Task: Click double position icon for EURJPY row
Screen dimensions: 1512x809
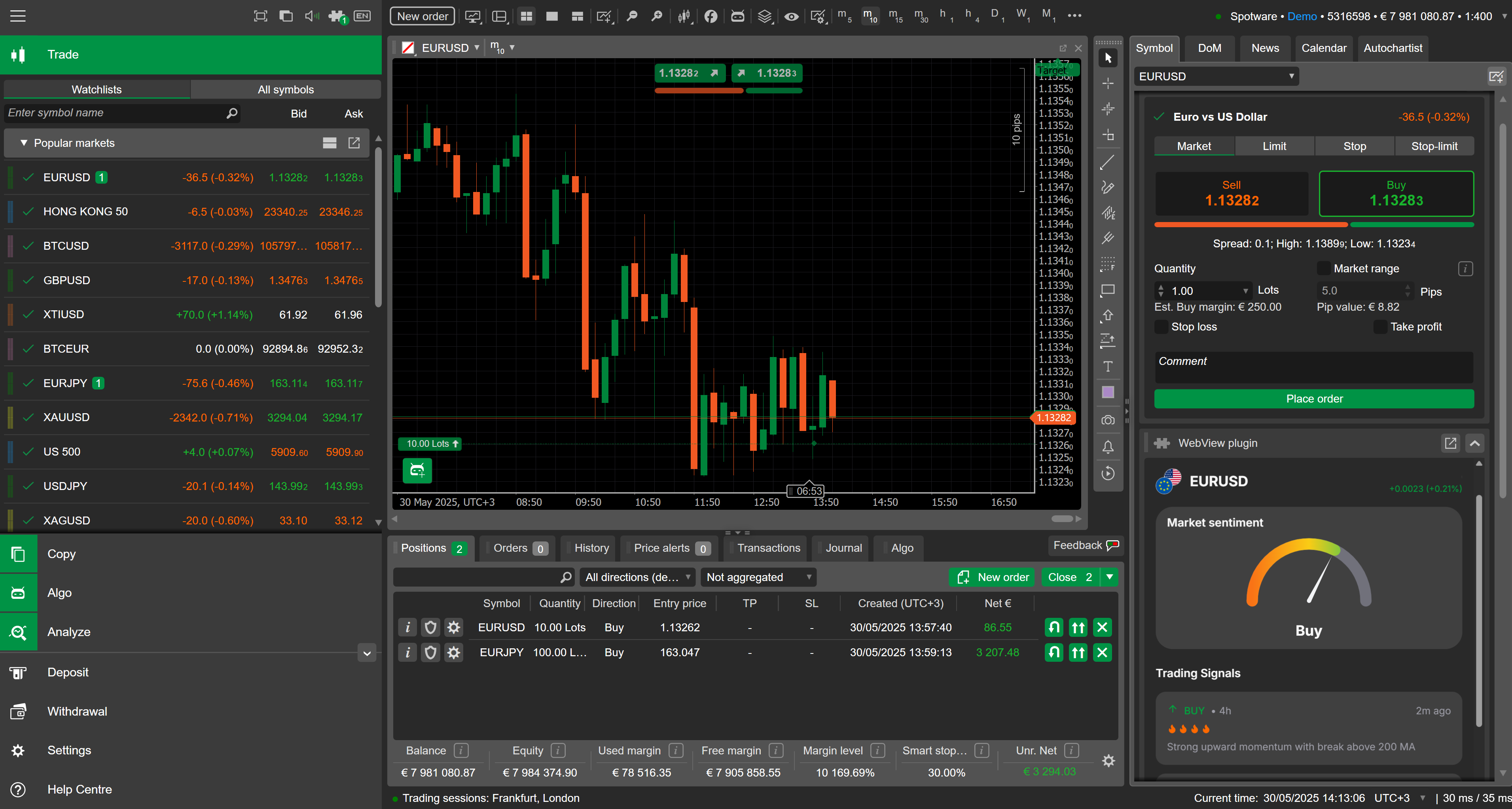Action: click(x=1078, y=652)
